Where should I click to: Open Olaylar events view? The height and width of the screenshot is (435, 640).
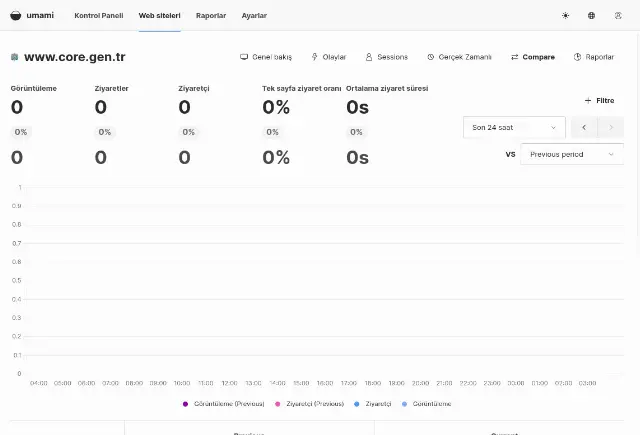pyautogui.click(x=329, y=57)
